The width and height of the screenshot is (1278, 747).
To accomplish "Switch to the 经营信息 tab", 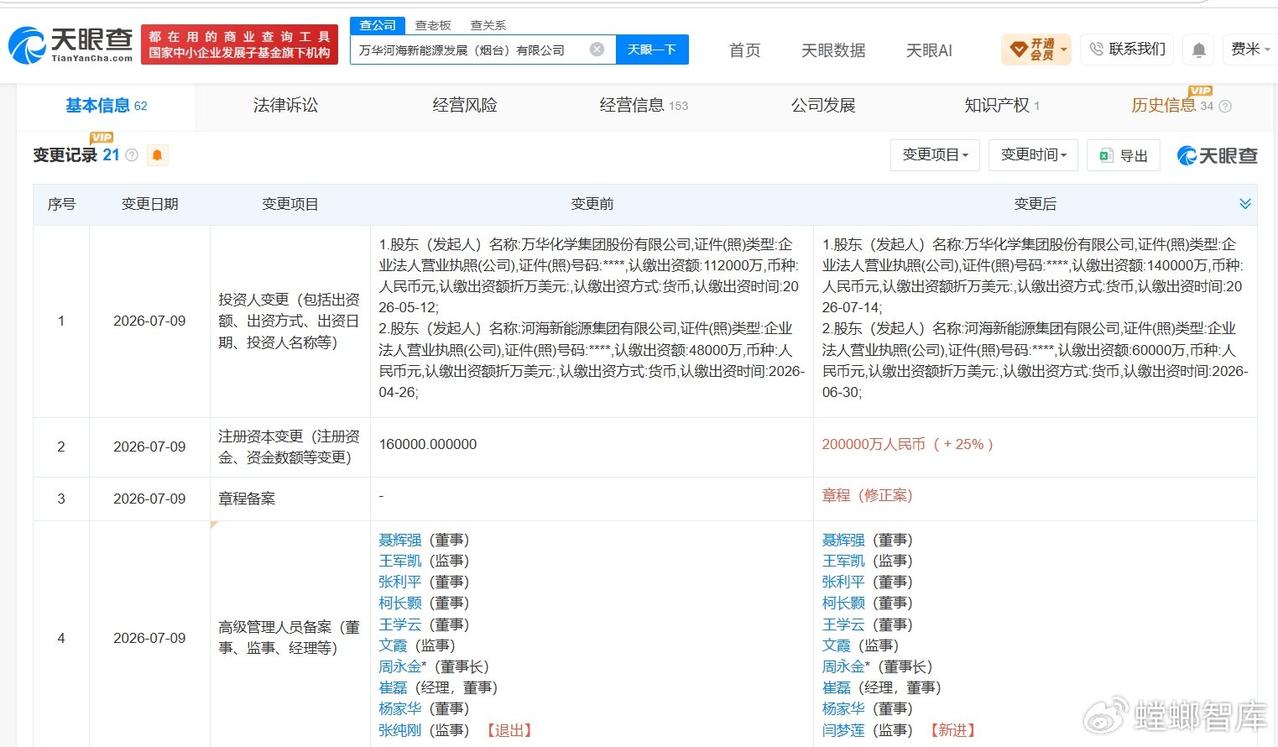I will coord(644,105).
